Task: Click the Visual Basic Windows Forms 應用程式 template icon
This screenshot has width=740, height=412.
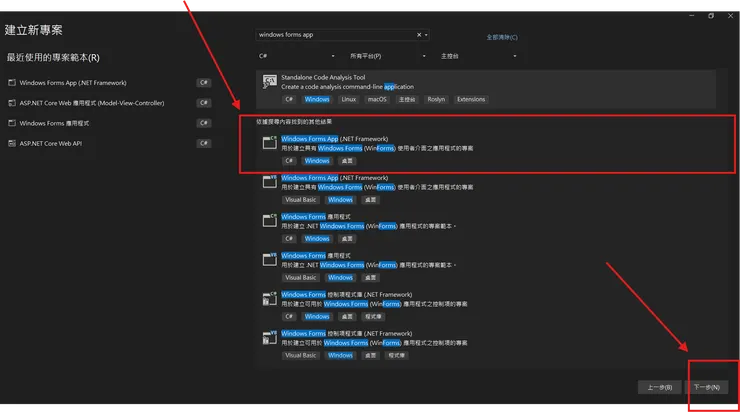Action: (x=269, y=260)
